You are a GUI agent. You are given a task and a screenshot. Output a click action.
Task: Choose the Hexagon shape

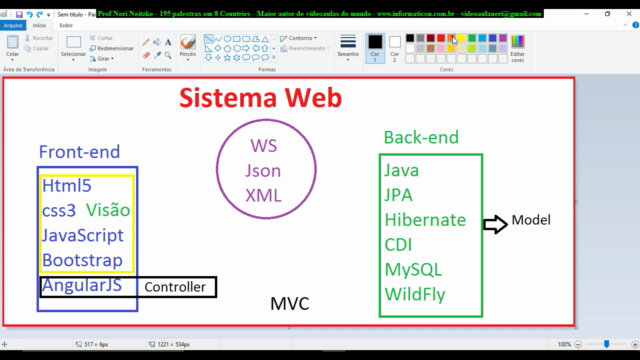(237, 48)
